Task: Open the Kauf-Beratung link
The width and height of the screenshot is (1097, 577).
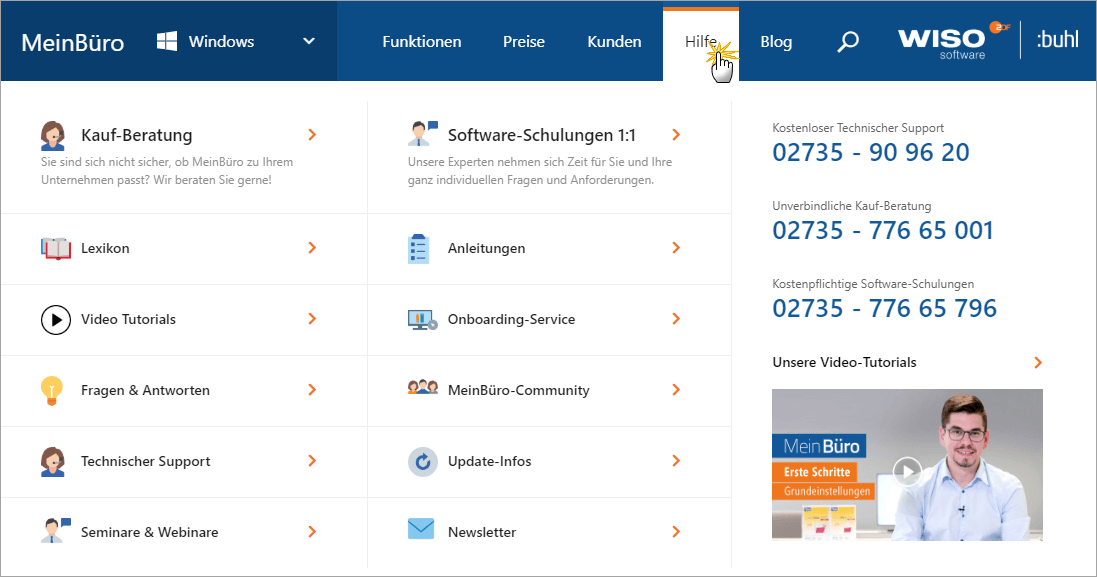Action: coord(136,135)
